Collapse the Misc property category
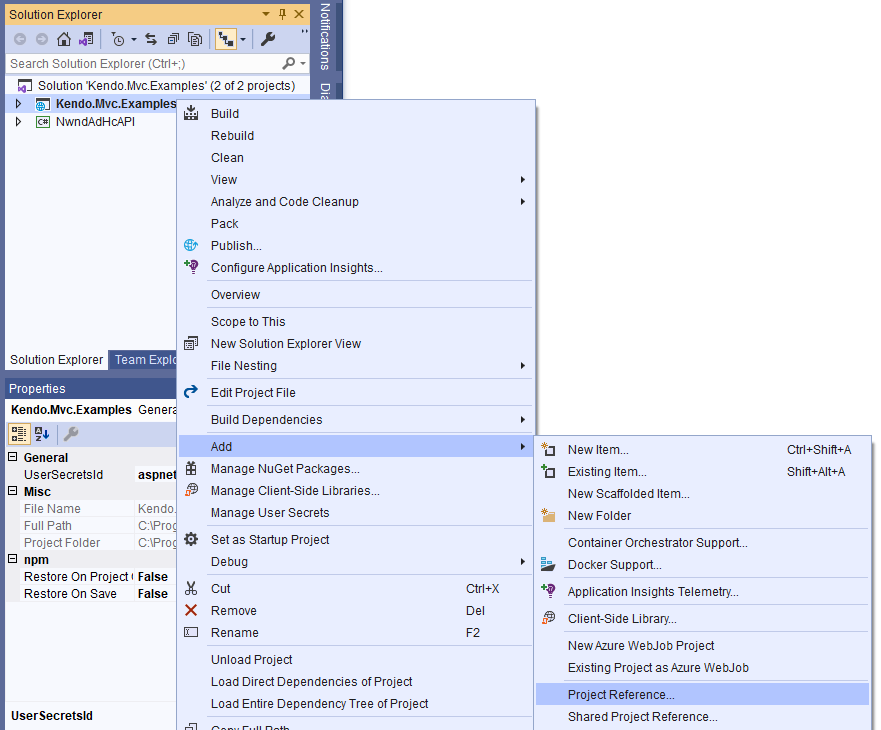Image resolution: width=881 pixels, height=730 pixels. (12, 491)
